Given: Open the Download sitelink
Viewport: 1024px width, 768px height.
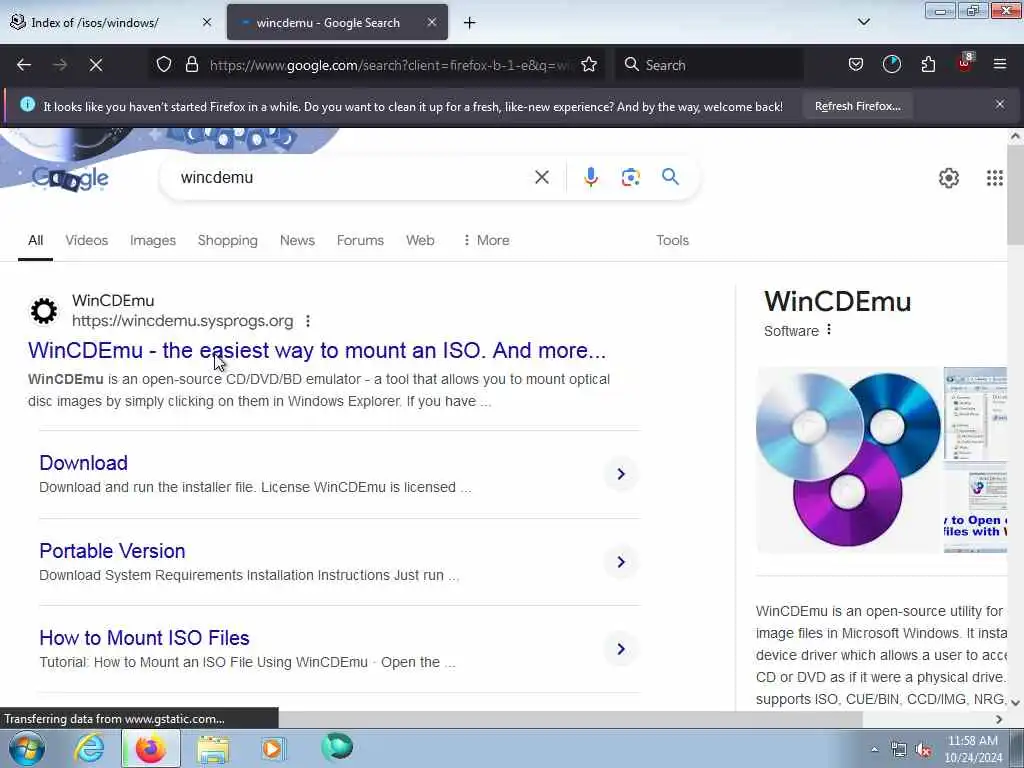Looking at the screenshot, I should (x=84, y=463).
